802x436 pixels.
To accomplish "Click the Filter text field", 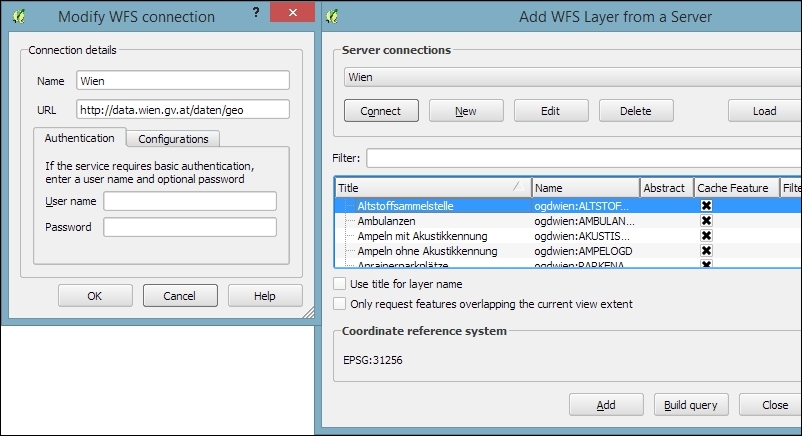I will (584, 158).
